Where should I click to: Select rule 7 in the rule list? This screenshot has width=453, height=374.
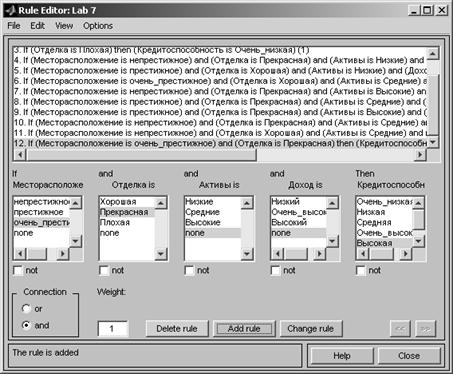pyautogui.click(x=220, y=91)
